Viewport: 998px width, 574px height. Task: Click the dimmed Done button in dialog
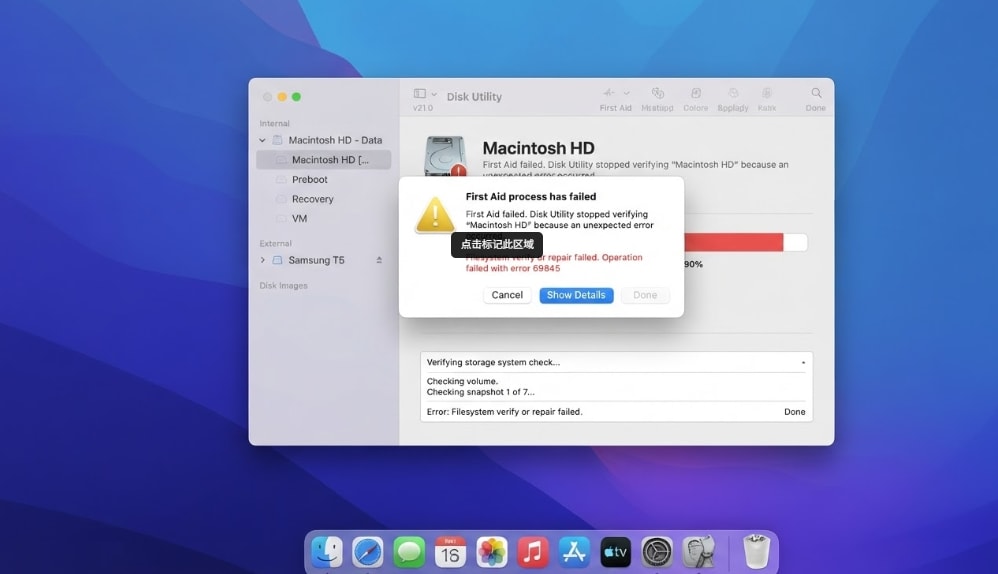tap(645, 295)
